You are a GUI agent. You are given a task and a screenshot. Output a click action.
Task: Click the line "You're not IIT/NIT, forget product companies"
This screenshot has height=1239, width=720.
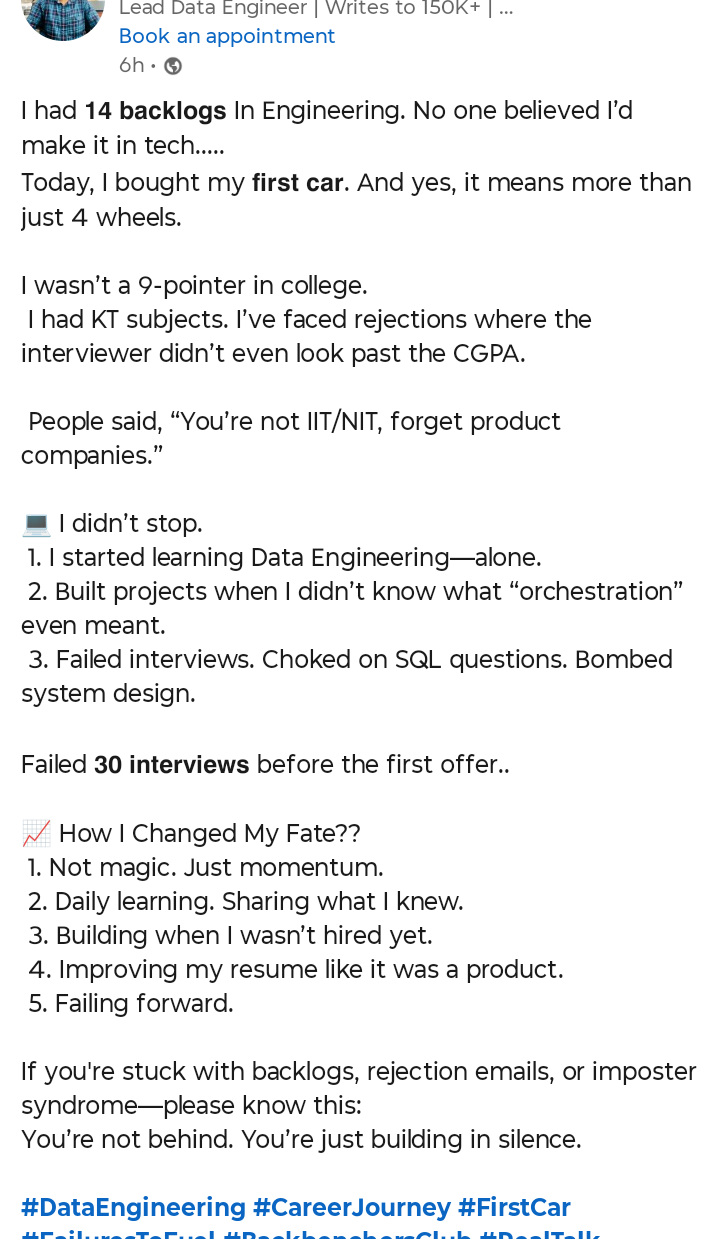[x=291, y=438]
